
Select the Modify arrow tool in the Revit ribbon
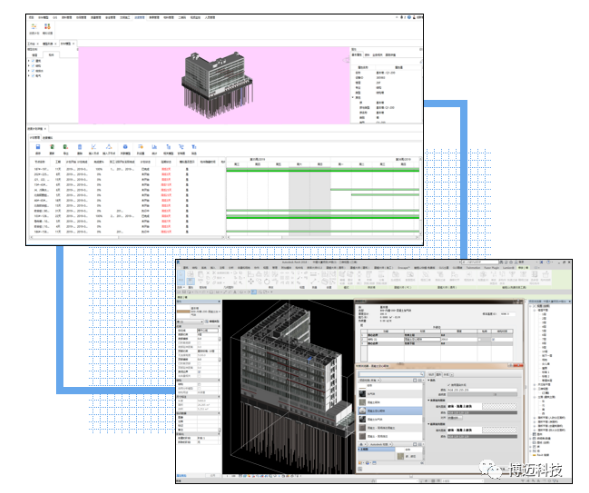181,277
